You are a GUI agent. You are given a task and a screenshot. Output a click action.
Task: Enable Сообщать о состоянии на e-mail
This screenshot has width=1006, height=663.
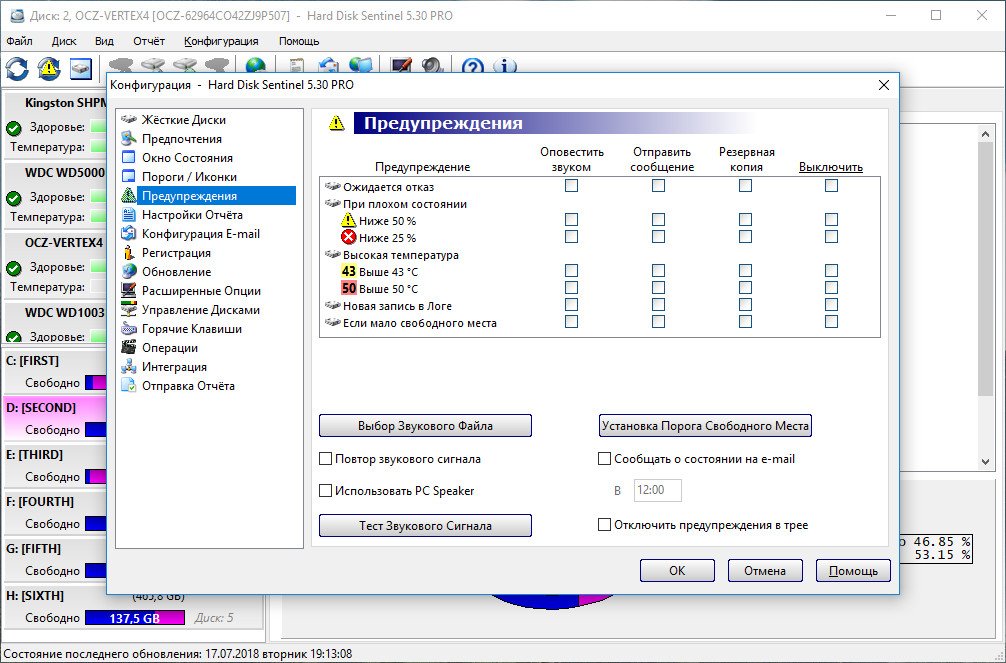click(x=604, y=459)
